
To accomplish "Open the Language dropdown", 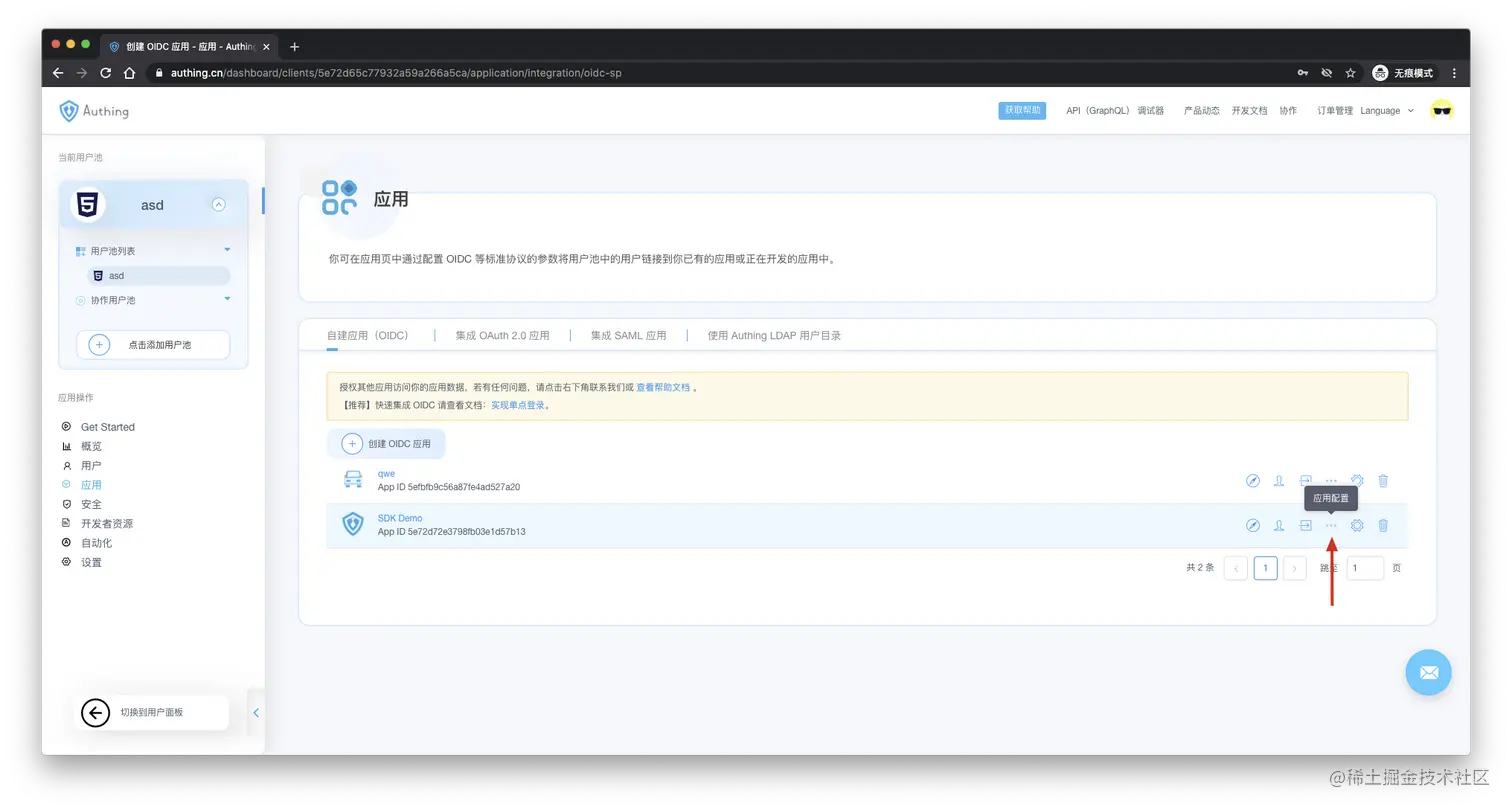I will 1387,111.
